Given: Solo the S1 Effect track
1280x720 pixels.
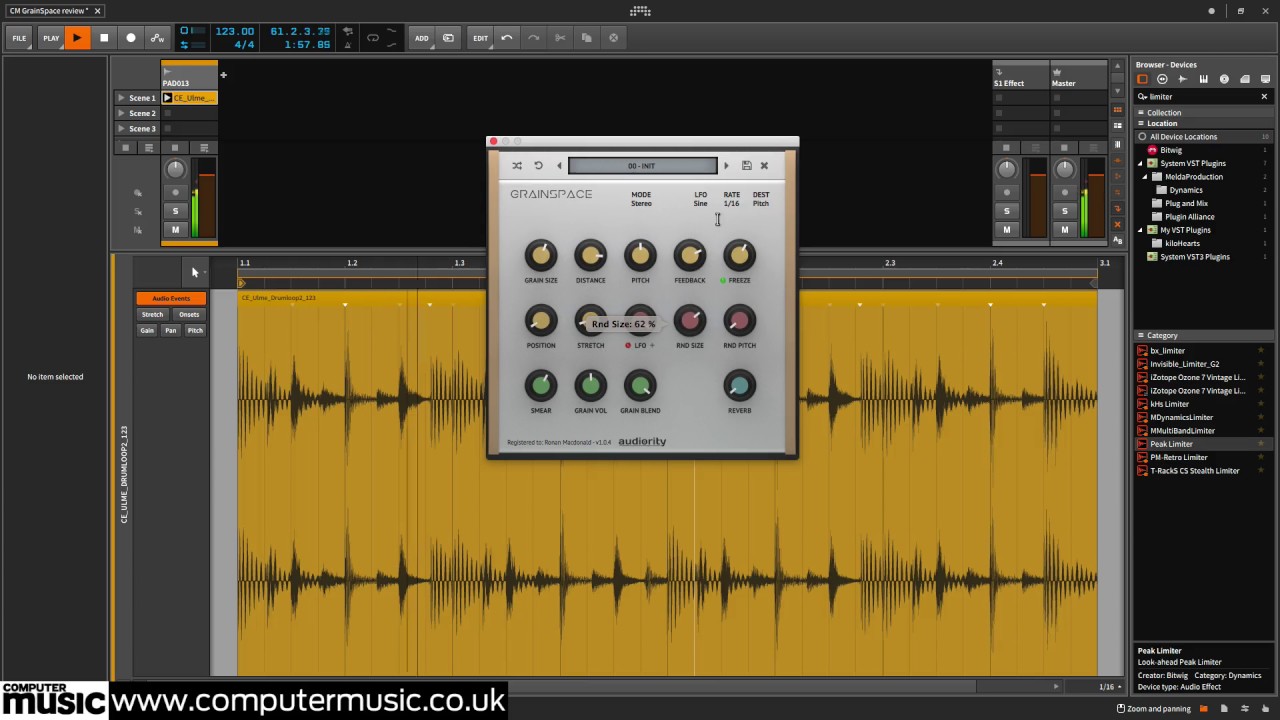Looking at the screenshot, I should (1007, 211).
